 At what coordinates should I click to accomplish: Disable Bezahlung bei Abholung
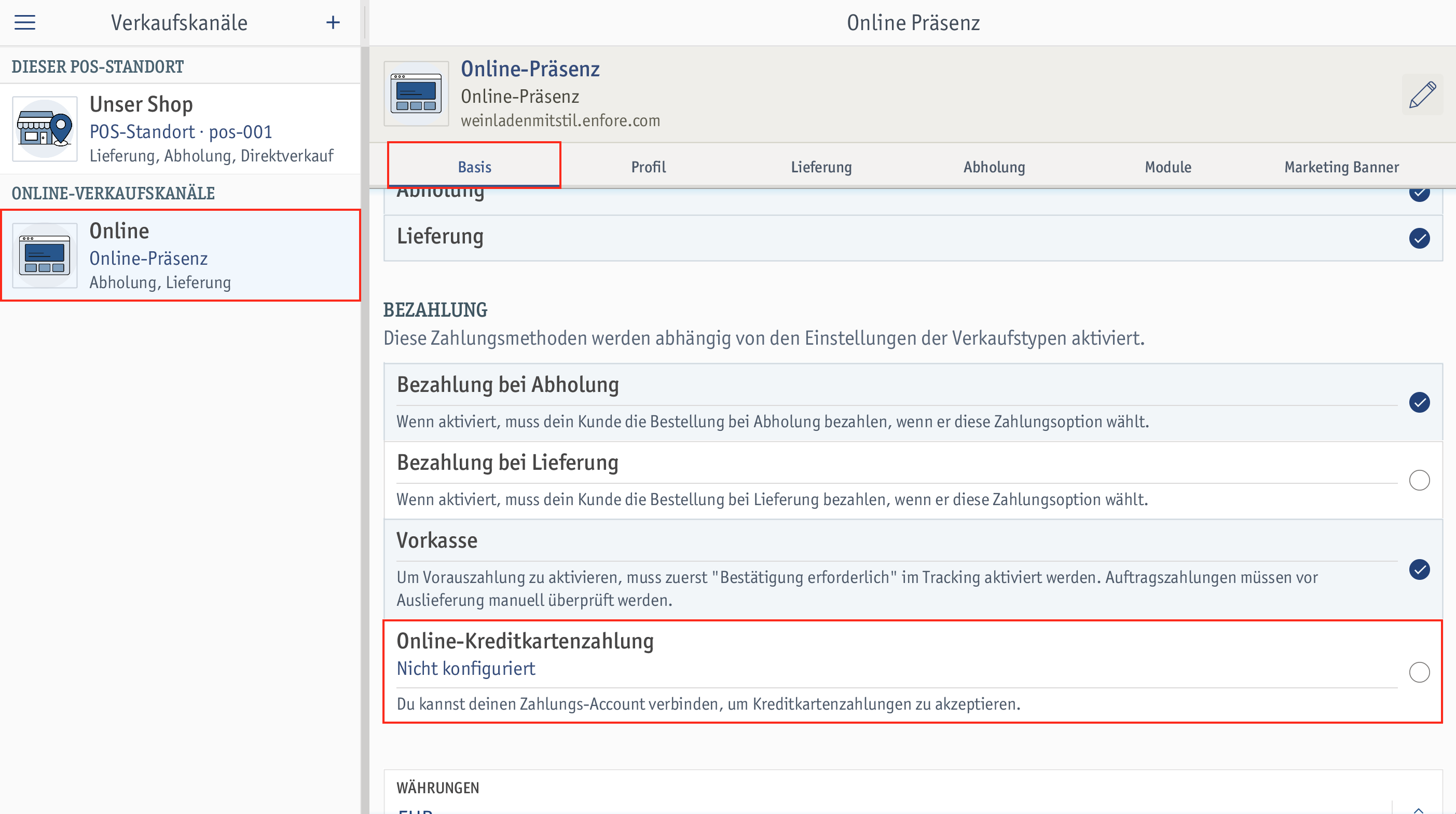1419,402
